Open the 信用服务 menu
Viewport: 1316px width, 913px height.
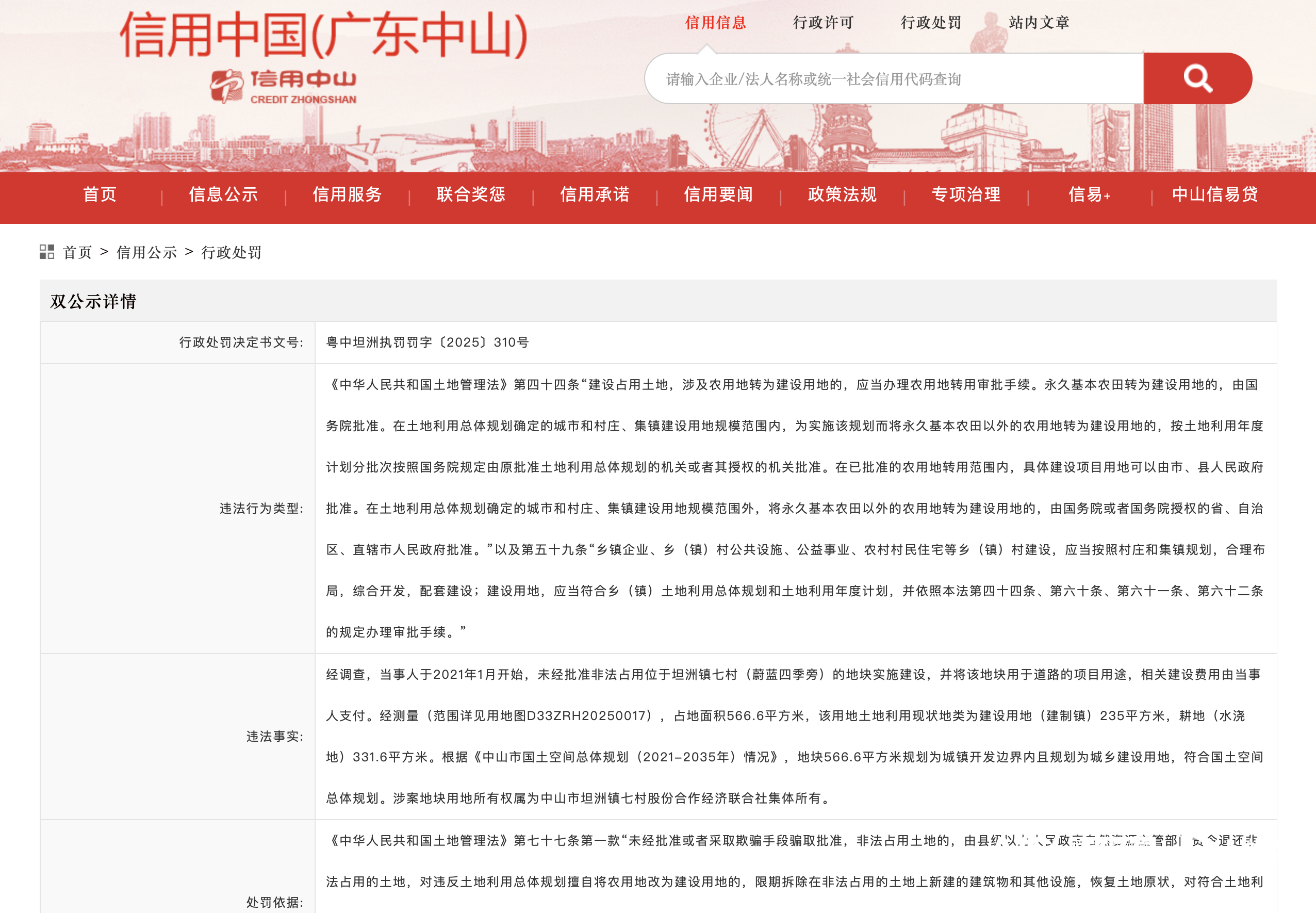pos(347,194)
